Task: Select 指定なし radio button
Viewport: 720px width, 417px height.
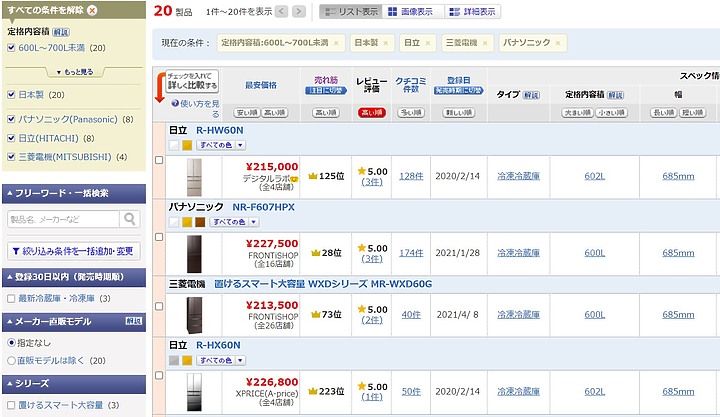Action: 11,343
